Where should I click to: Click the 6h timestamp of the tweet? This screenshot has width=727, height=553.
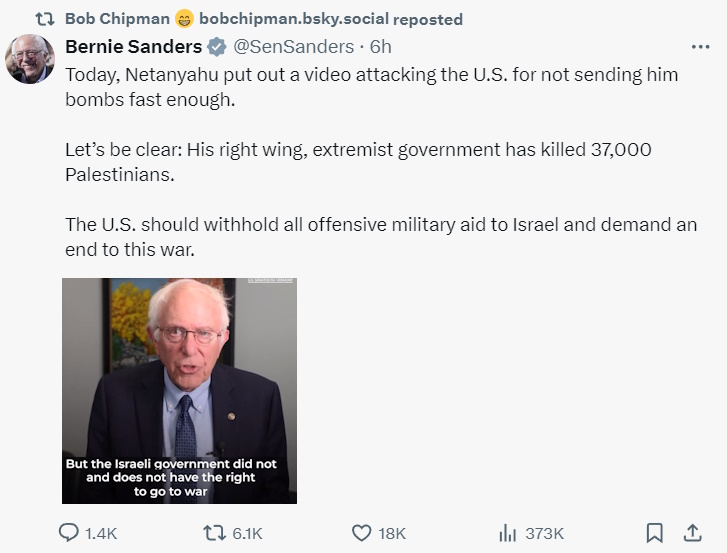point(381,47)
